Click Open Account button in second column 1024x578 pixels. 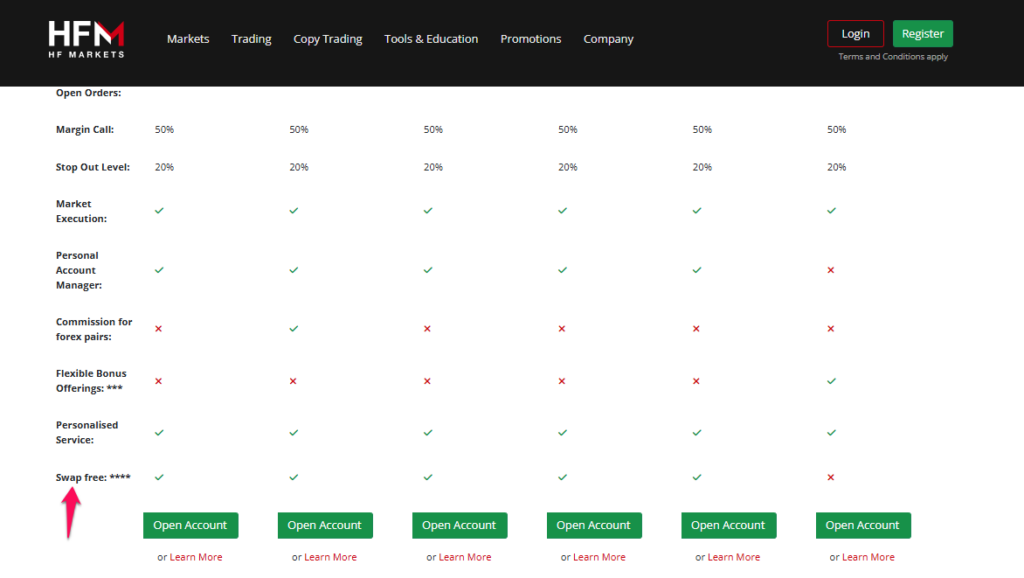coord(325,525)
